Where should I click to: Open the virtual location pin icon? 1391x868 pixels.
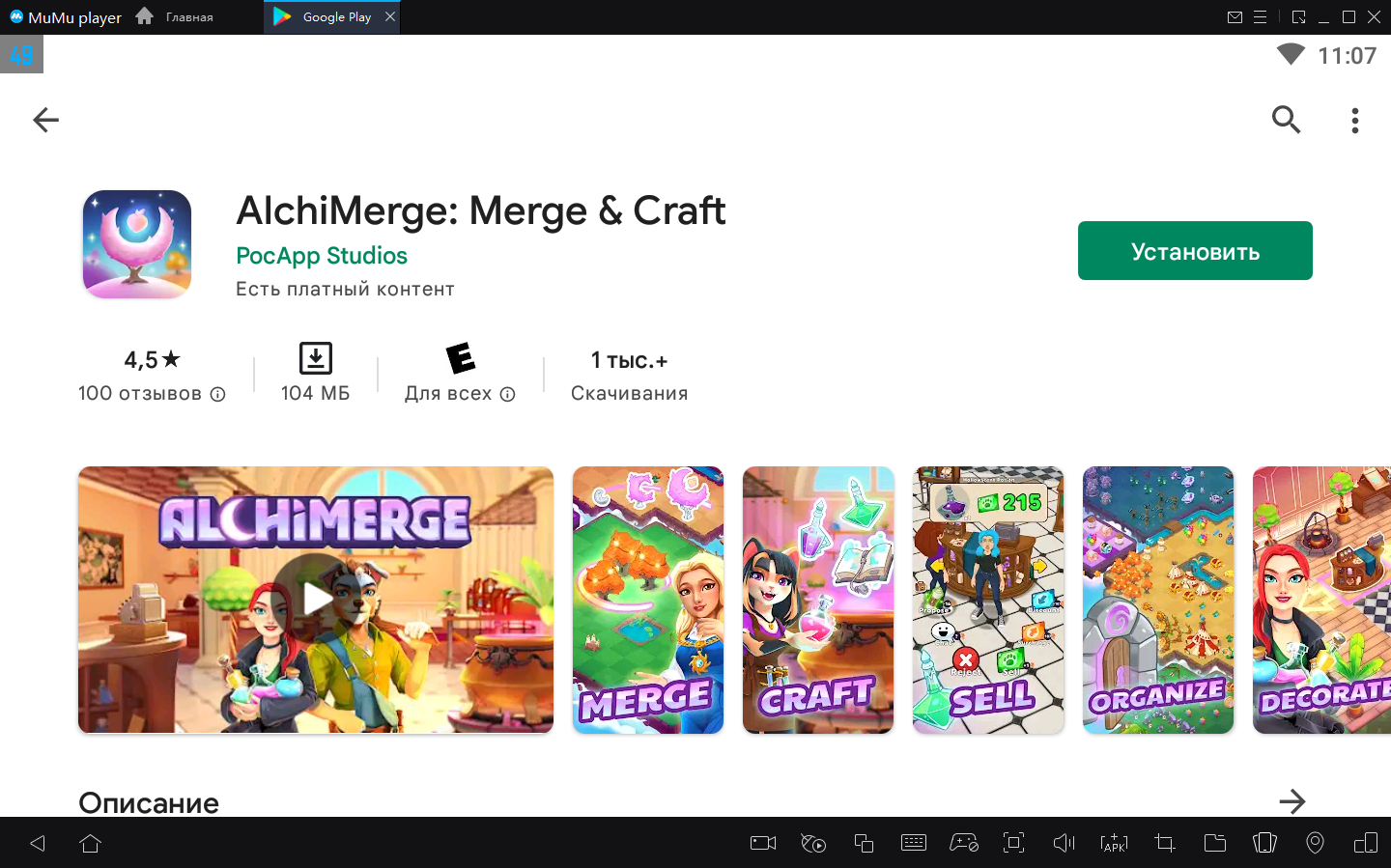click(1315, 843)
